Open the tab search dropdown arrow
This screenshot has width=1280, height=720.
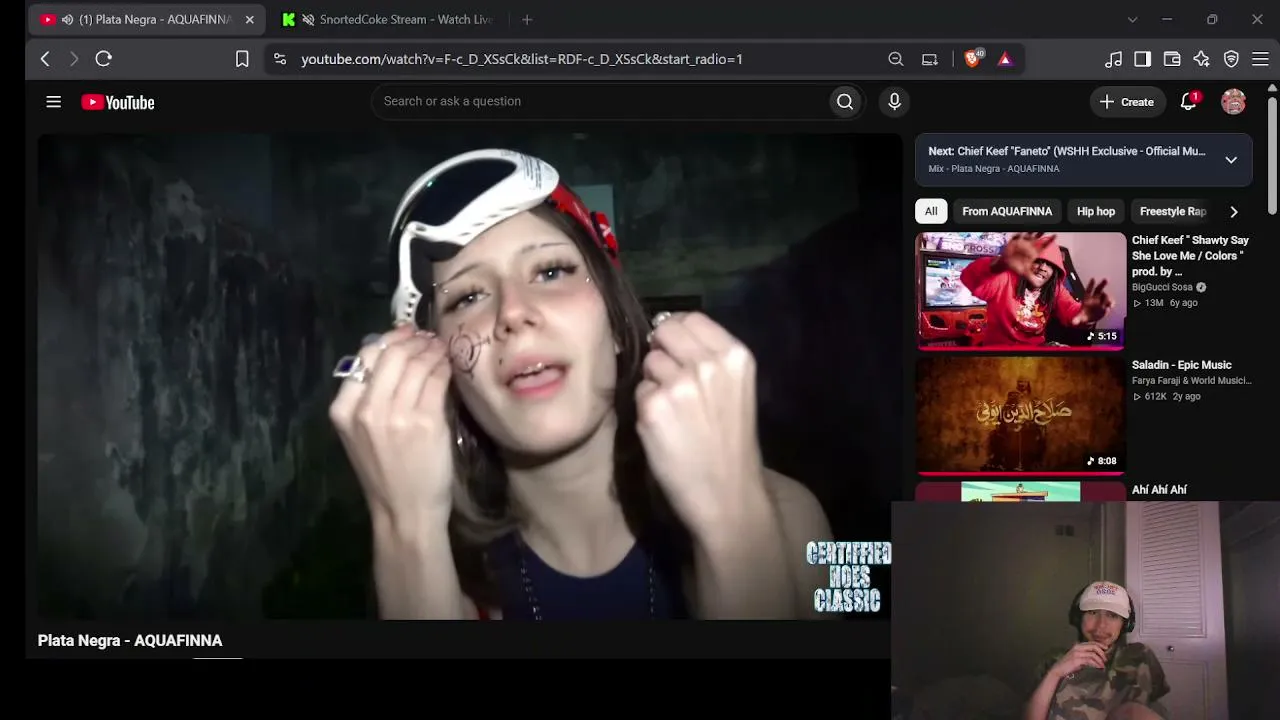point(1132,20)
